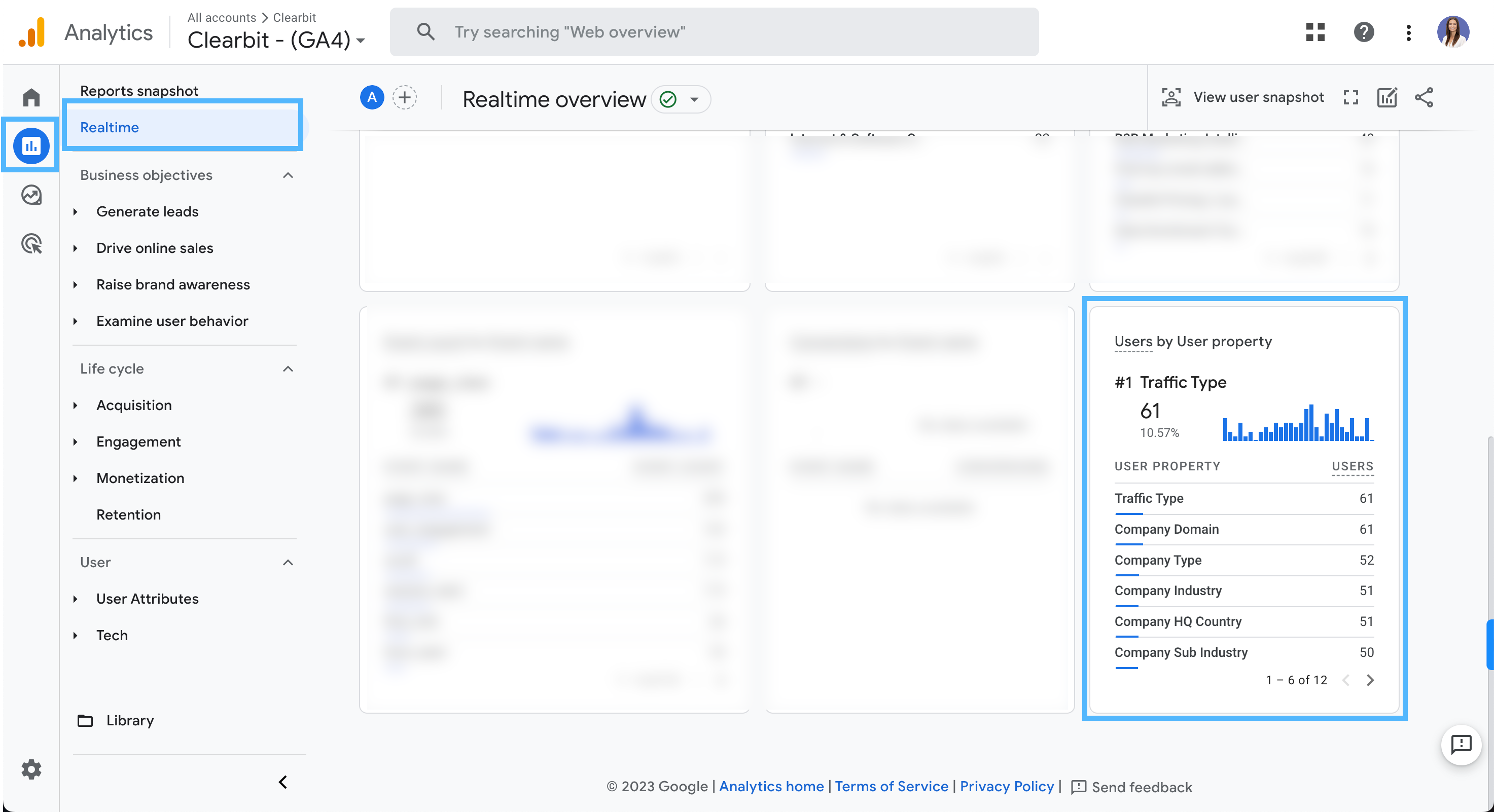Screen dimensions: 1494x812
Task: Click the customize report pencil icon
Action: 1386,97
